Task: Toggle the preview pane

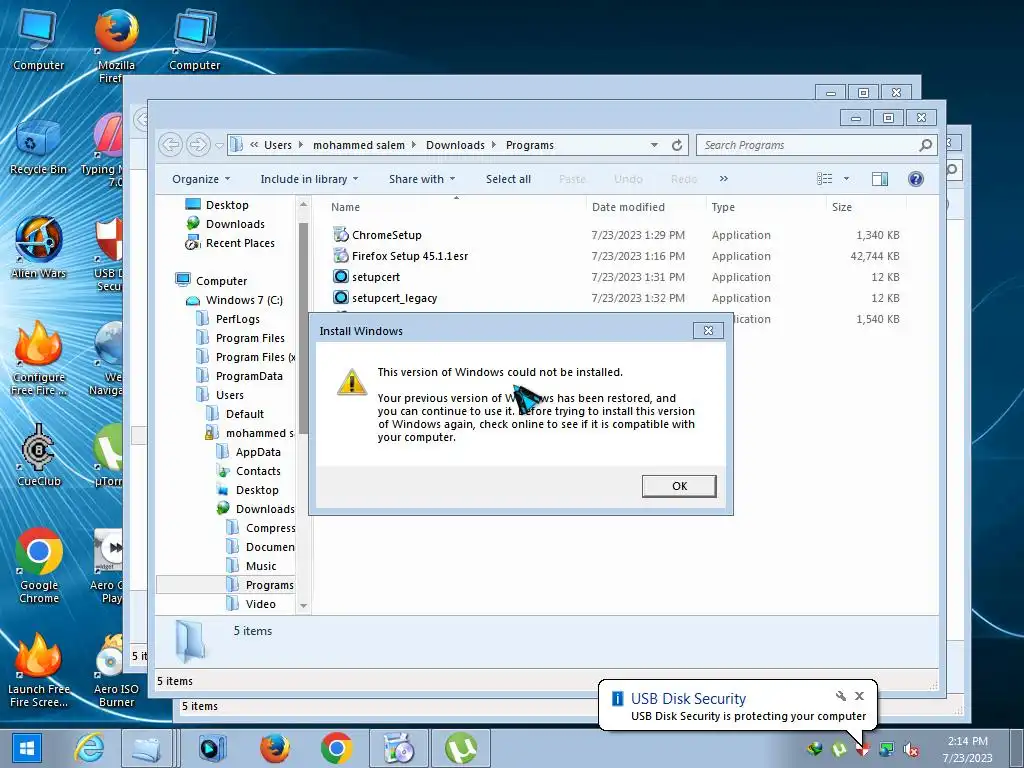Action: pyautogui.click(x=880, y=178)
